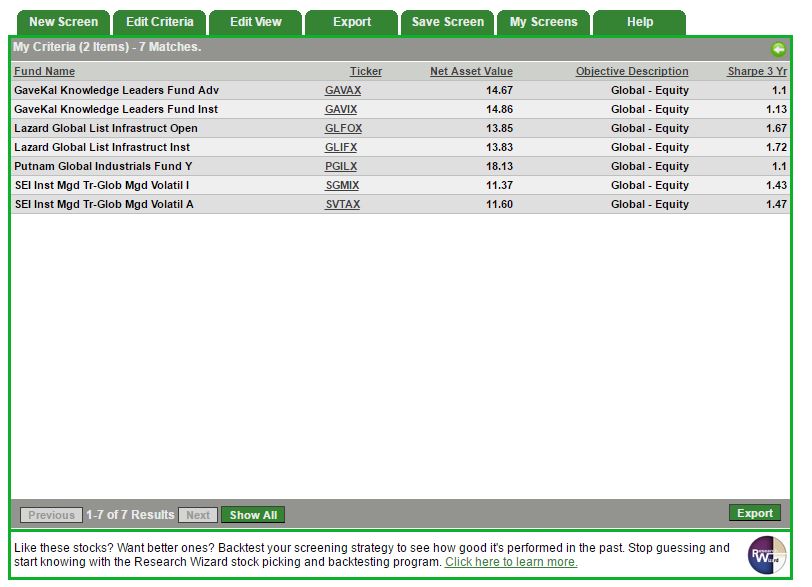Click the 14.86 net asset value
This screenshot has width=812, height=587.
[x=499, y=110]
